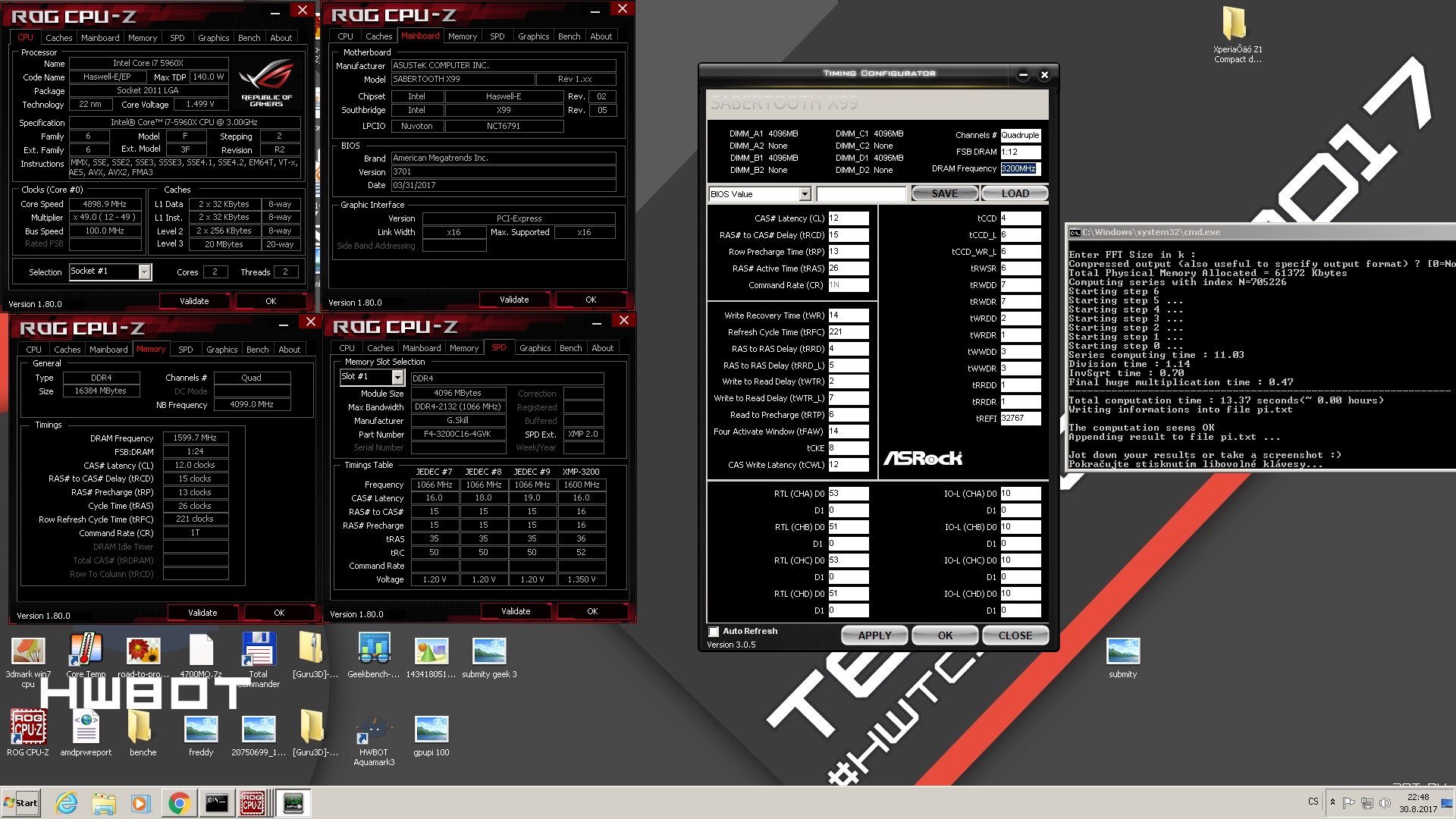Click OK in the Mainboard CPU-Z window
Image resolution: width=1456 pixels, height=819 pixels.
click(x=591, y=300)
